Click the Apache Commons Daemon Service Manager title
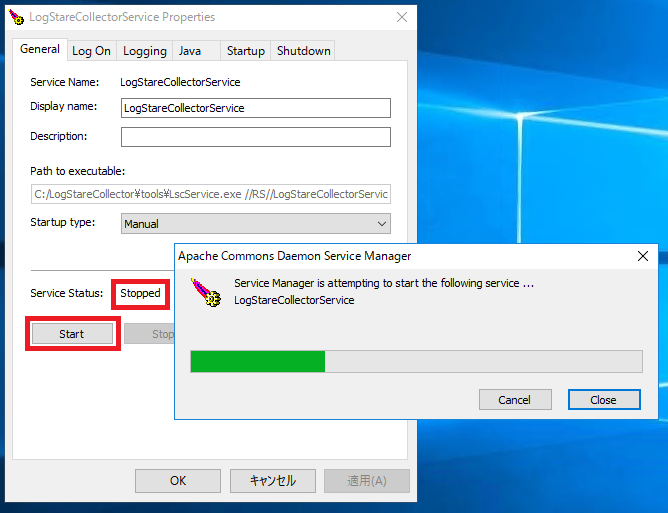Viewport: 668px width, 513px height. (295, 256)
